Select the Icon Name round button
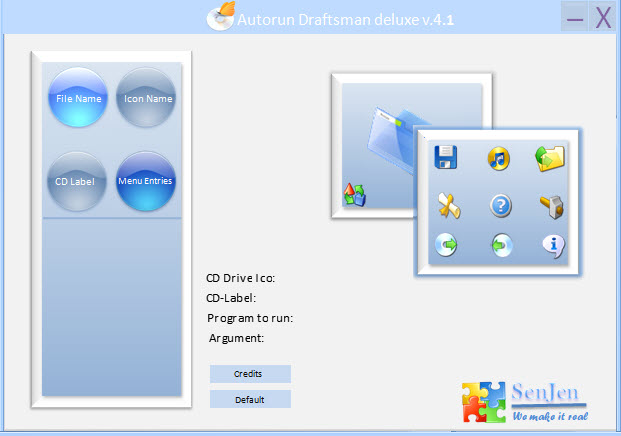This screenshot has width=621, height=436. 146,97
